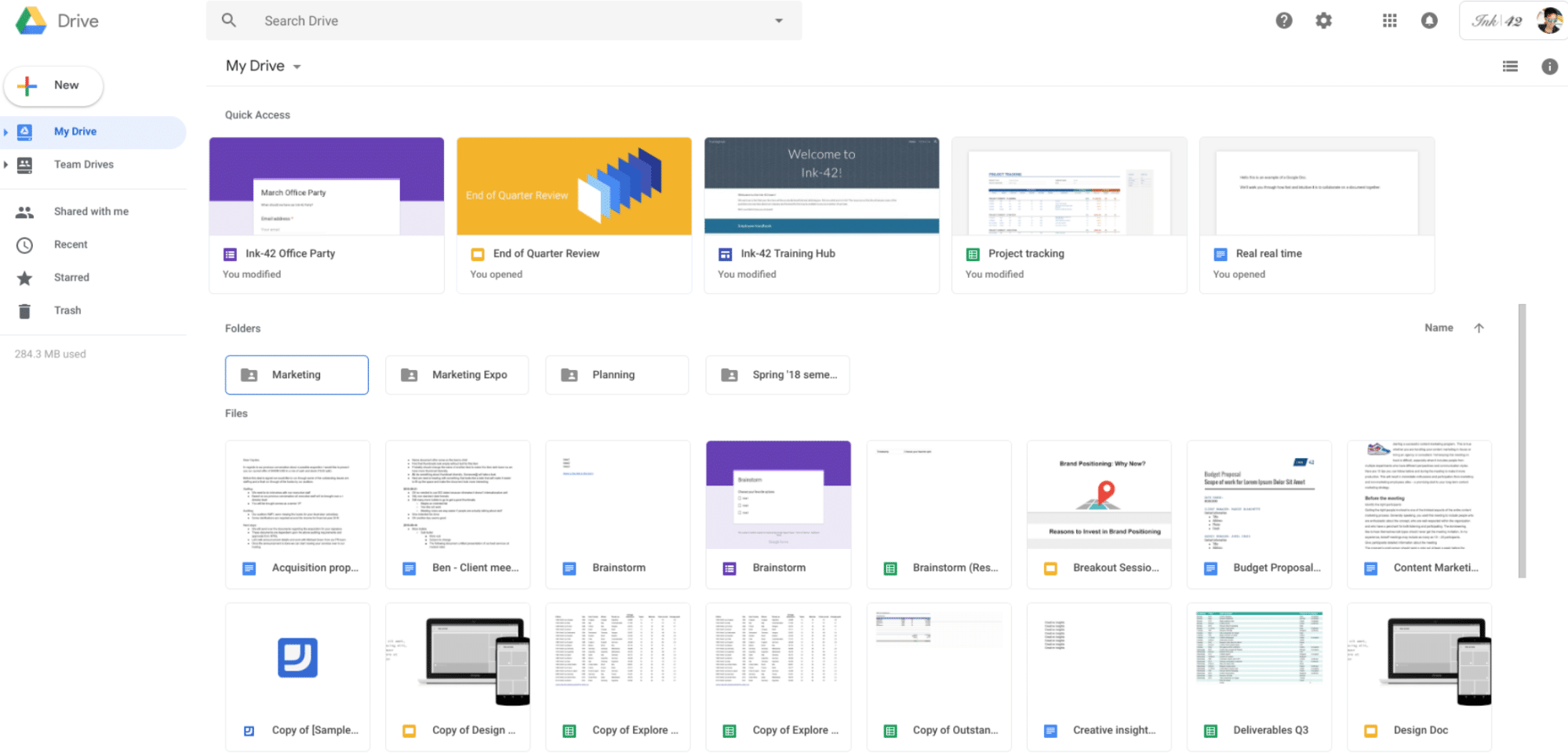This screenshot has height=756, width=1568.
Task: Click the notifications bell icon
Action: (1429, 21)
